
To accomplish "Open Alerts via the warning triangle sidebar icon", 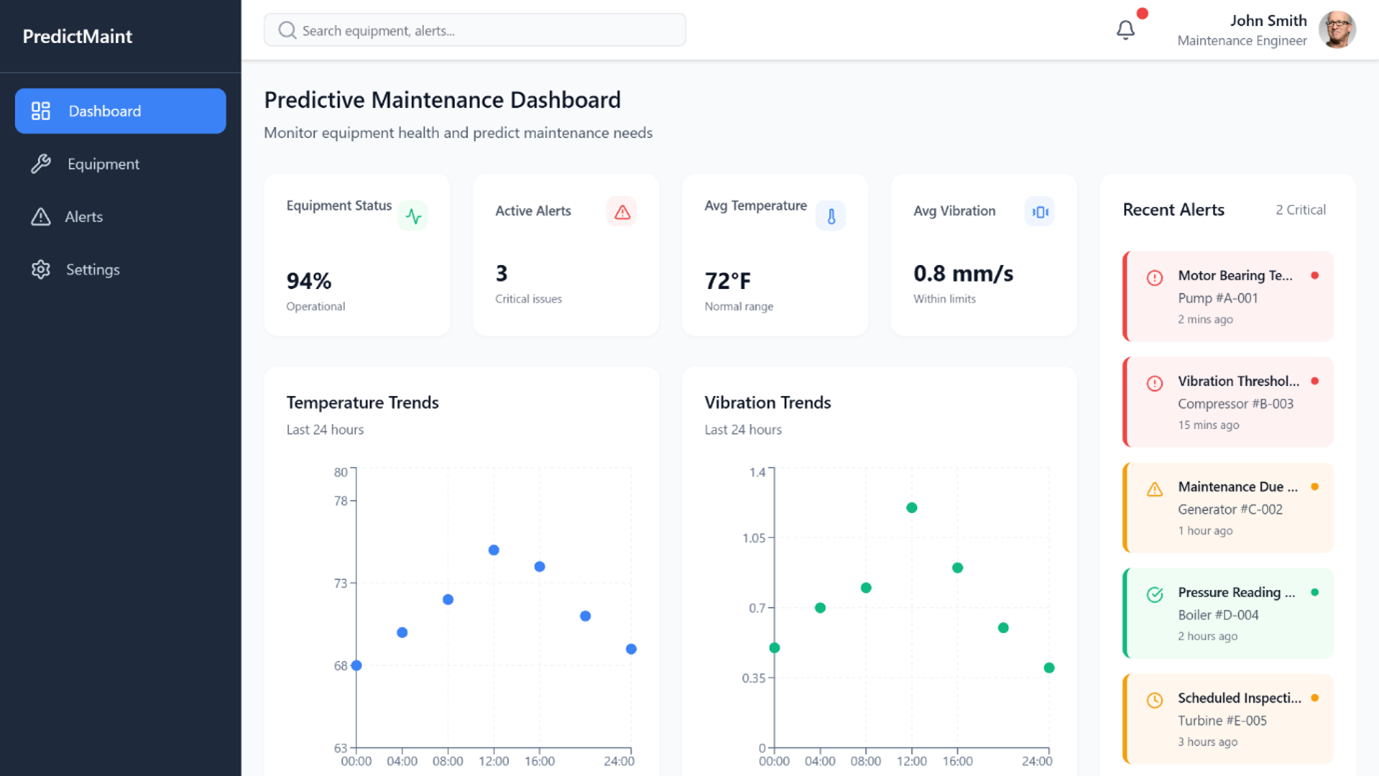I will tap(40, 216).
